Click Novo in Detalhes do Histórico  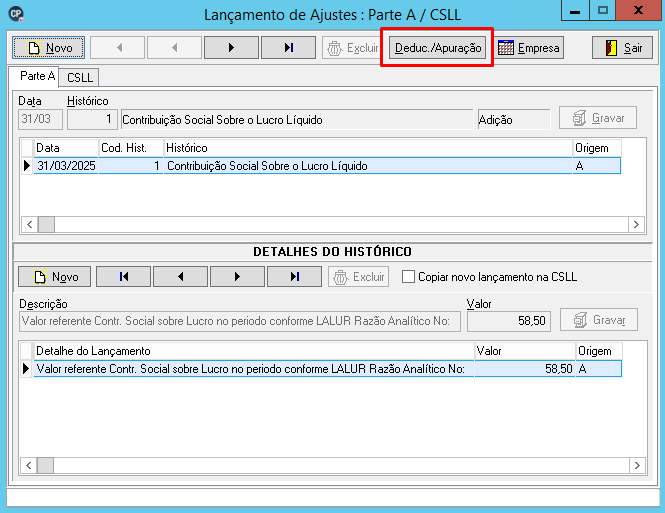tap(54, 277)
